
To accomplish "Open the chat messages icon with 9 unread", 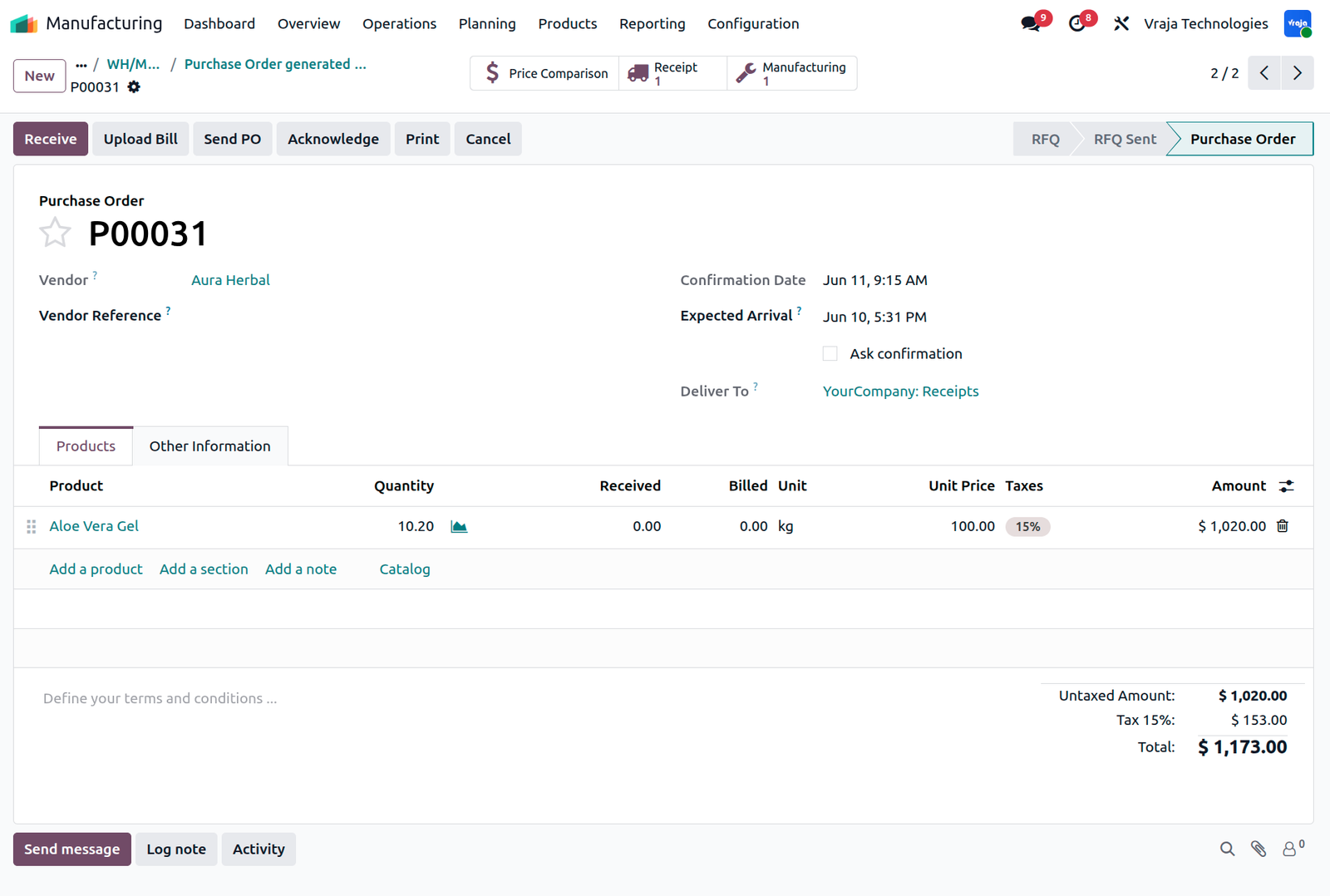I will click(x=1031, y=23).
